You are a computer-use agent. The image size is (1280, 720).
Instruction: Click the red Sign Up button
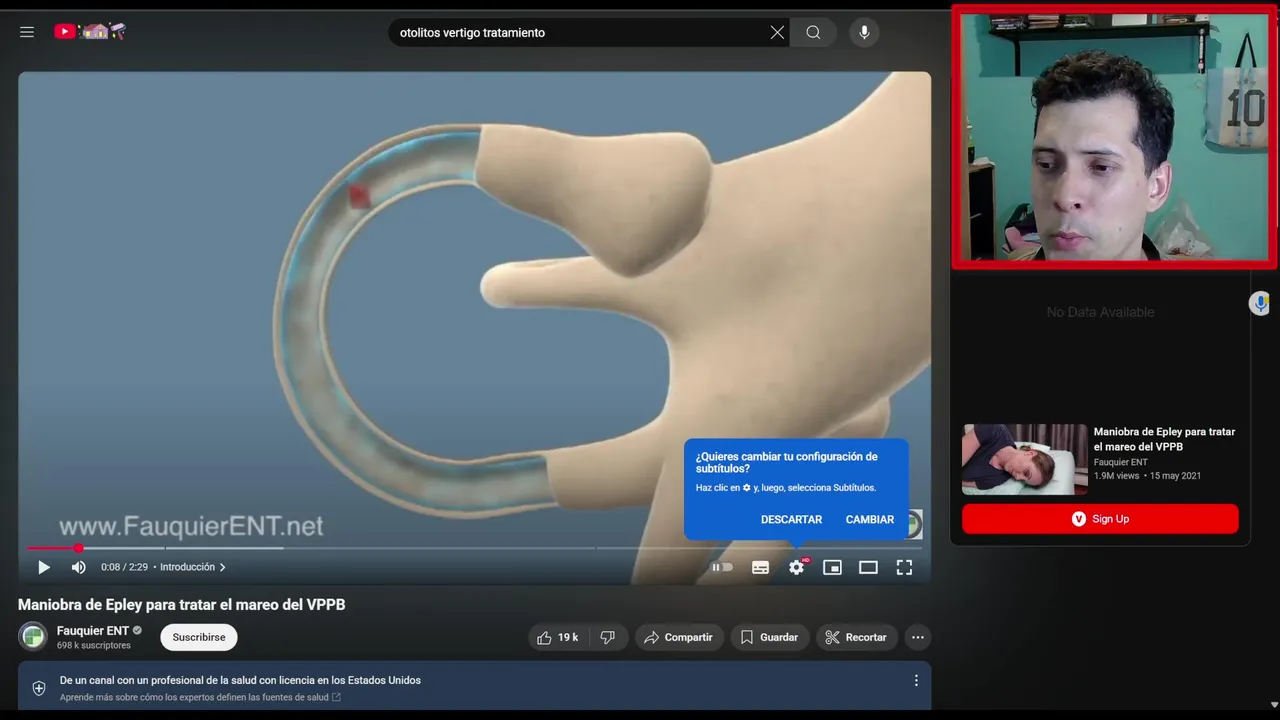(x=1100, y=519)
